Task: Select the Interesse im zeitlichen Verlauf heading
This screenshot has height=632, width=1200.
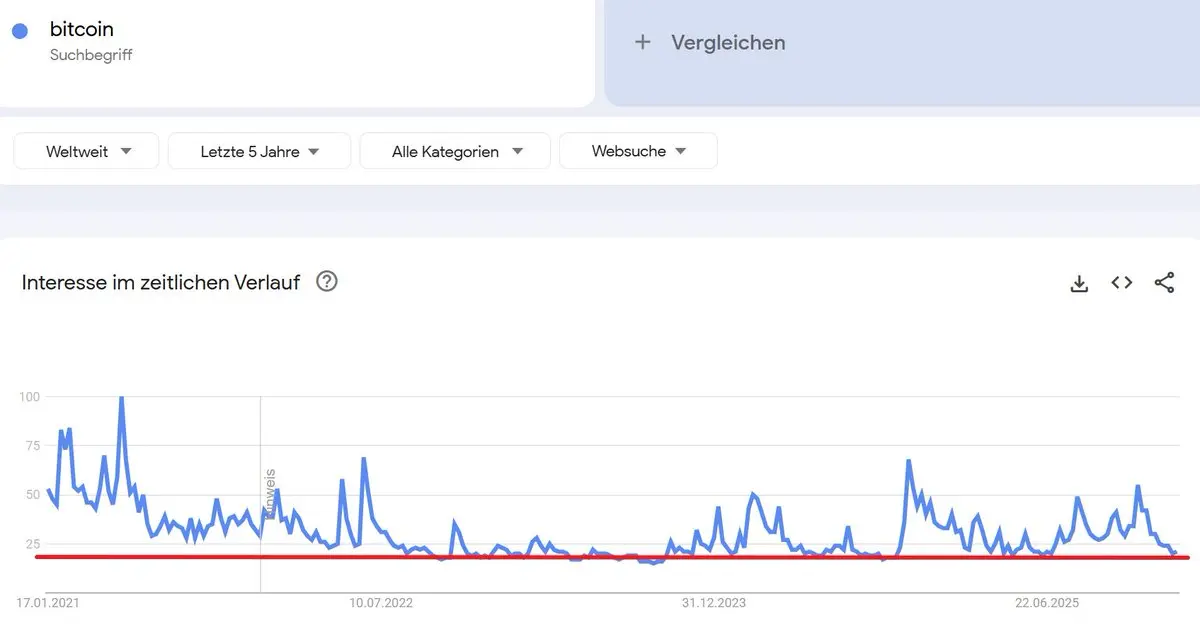Action: tap(161, 283)
